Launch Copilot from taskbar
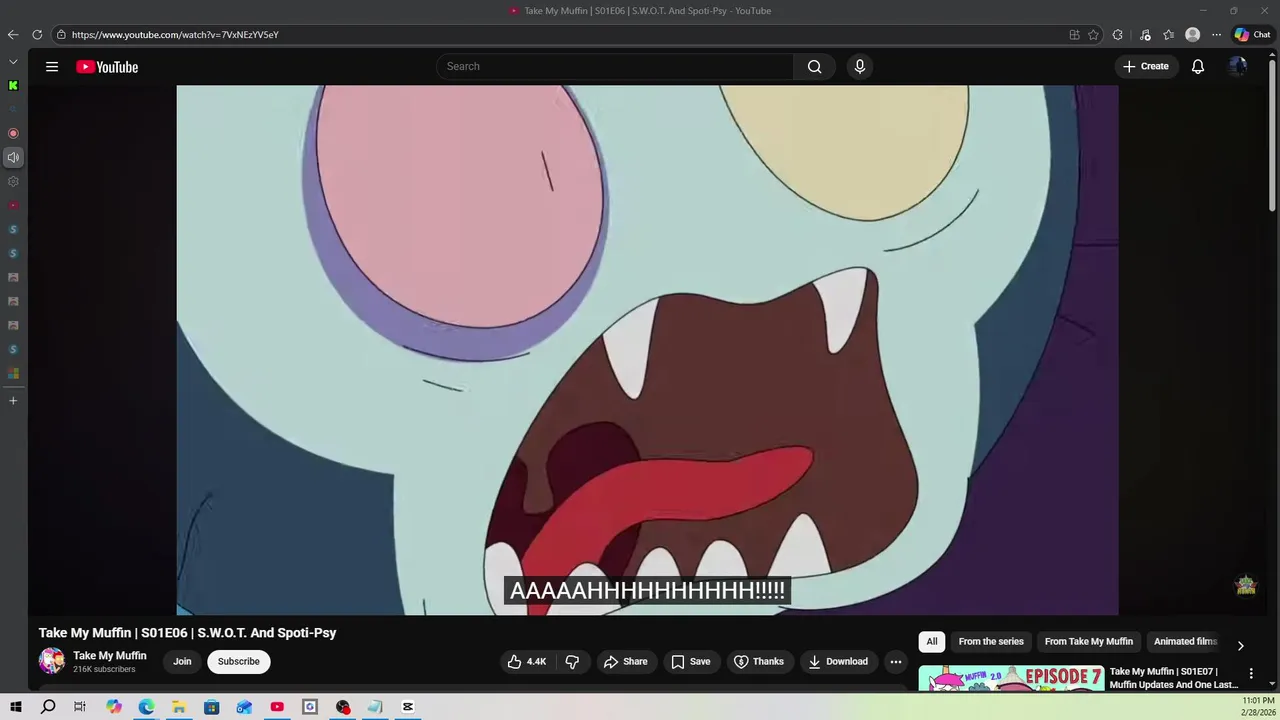The width and height of the screenshot is (1280, 720). 114,707
